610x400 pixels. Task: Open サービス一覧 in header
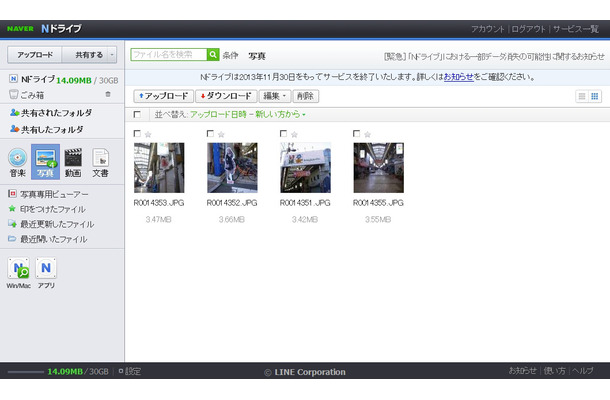576,29
